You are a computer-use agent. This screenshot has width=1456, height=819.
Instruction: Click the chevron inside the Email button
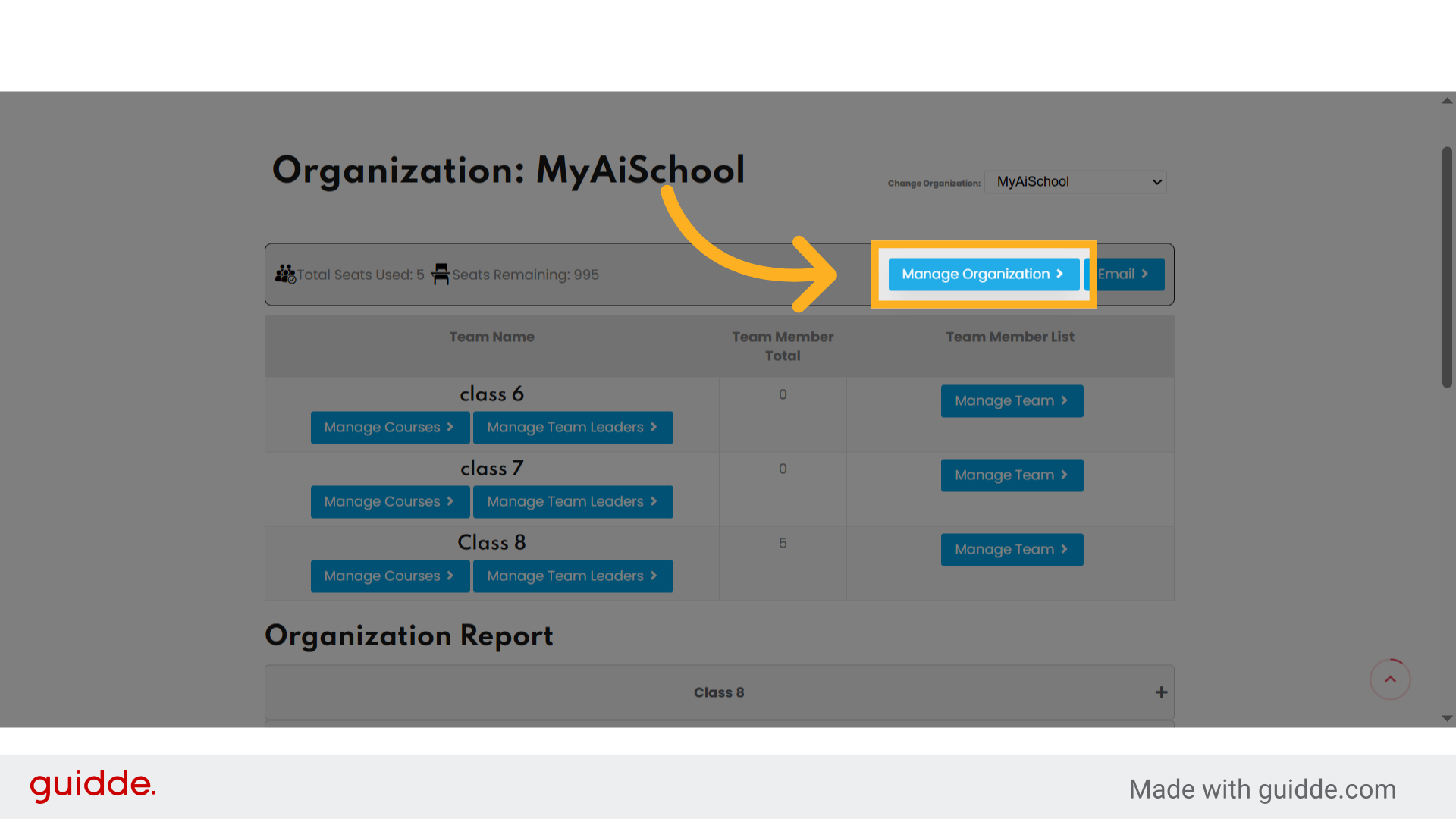pyautogui.click(x=1145, y=274)
